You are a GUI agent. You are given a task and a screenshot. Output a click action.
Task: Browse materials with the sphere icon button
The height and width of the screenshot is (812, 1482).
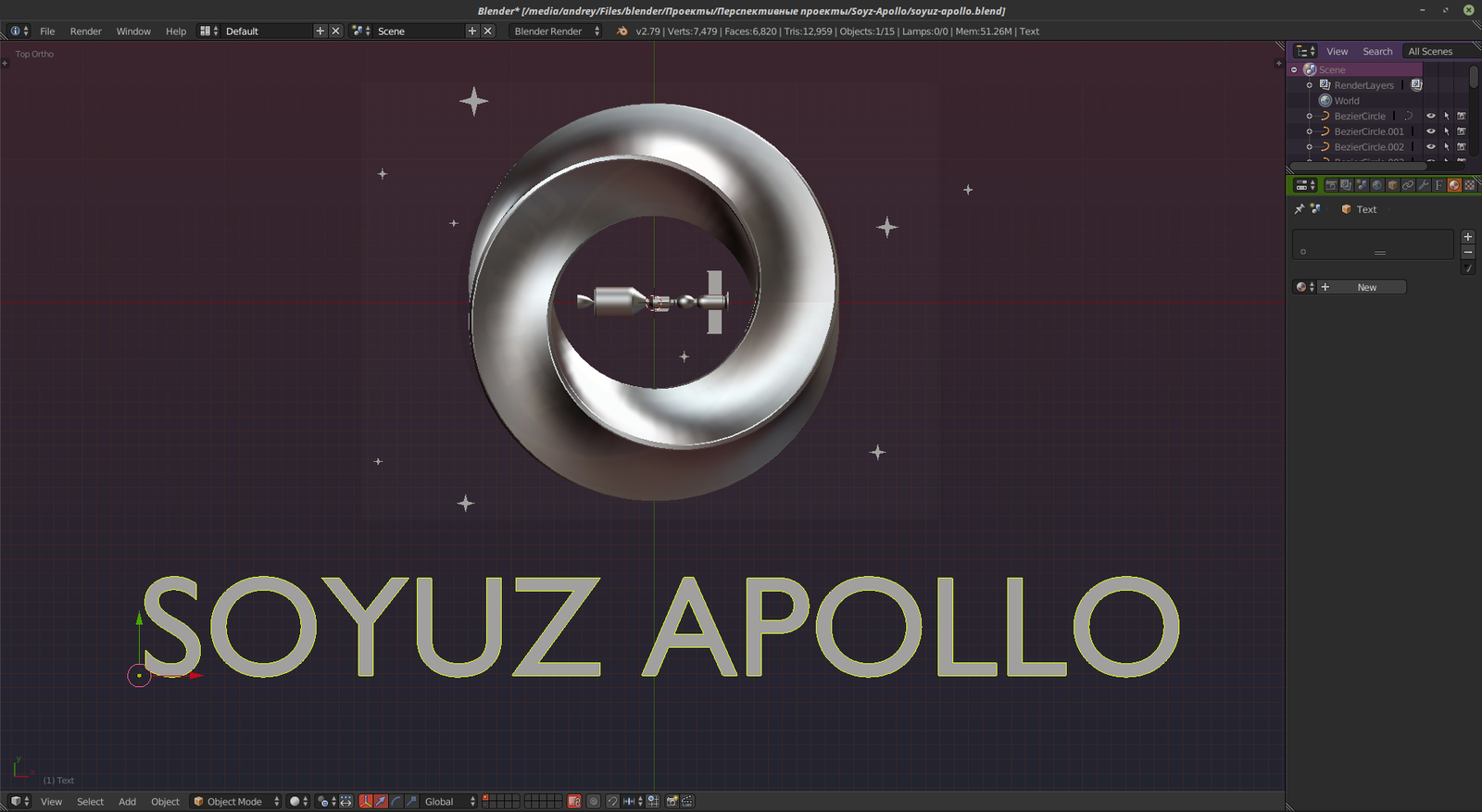point(1305,287)
